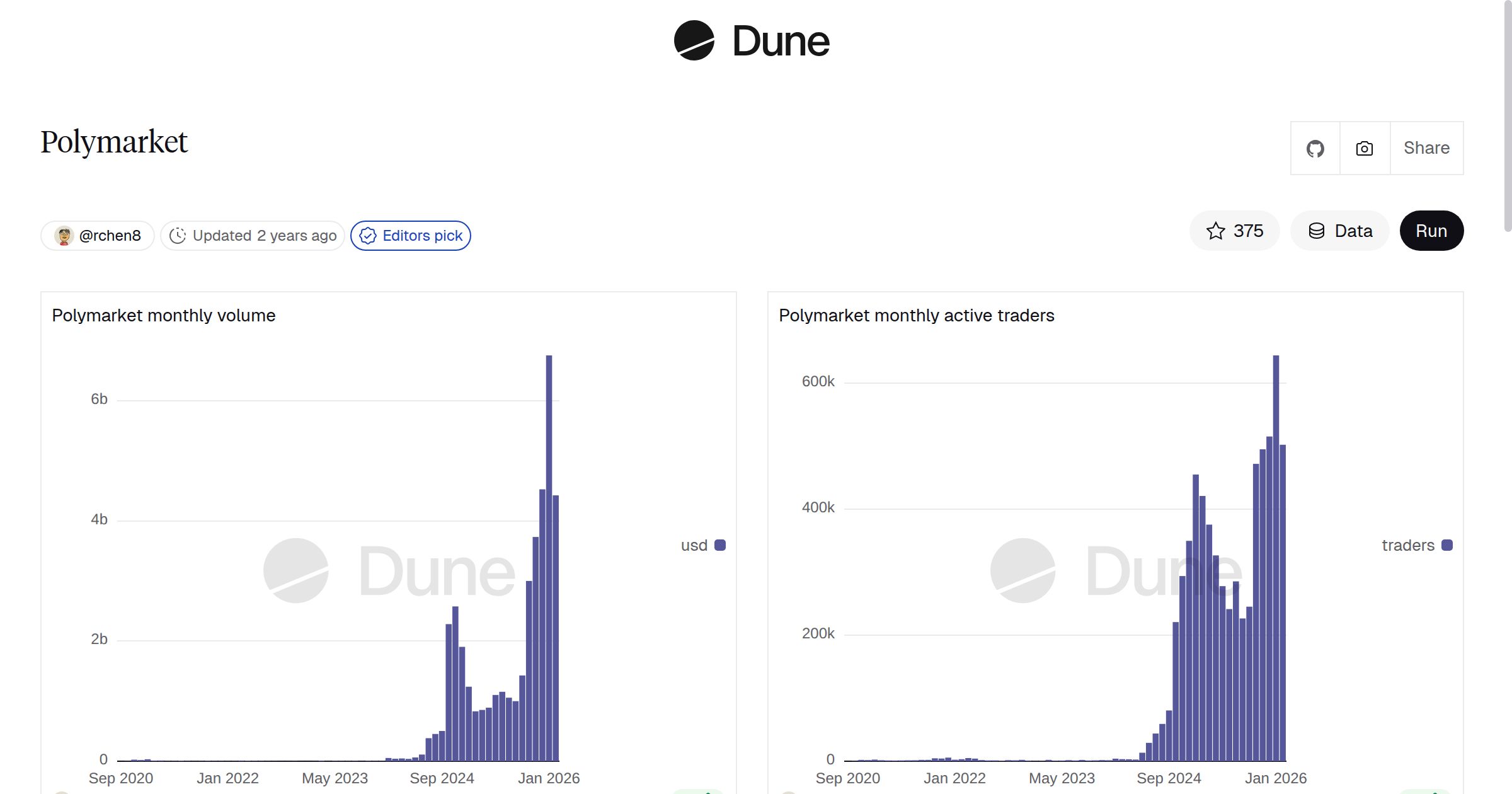Click the database icon inside the Data button

tap(1317, 231)
